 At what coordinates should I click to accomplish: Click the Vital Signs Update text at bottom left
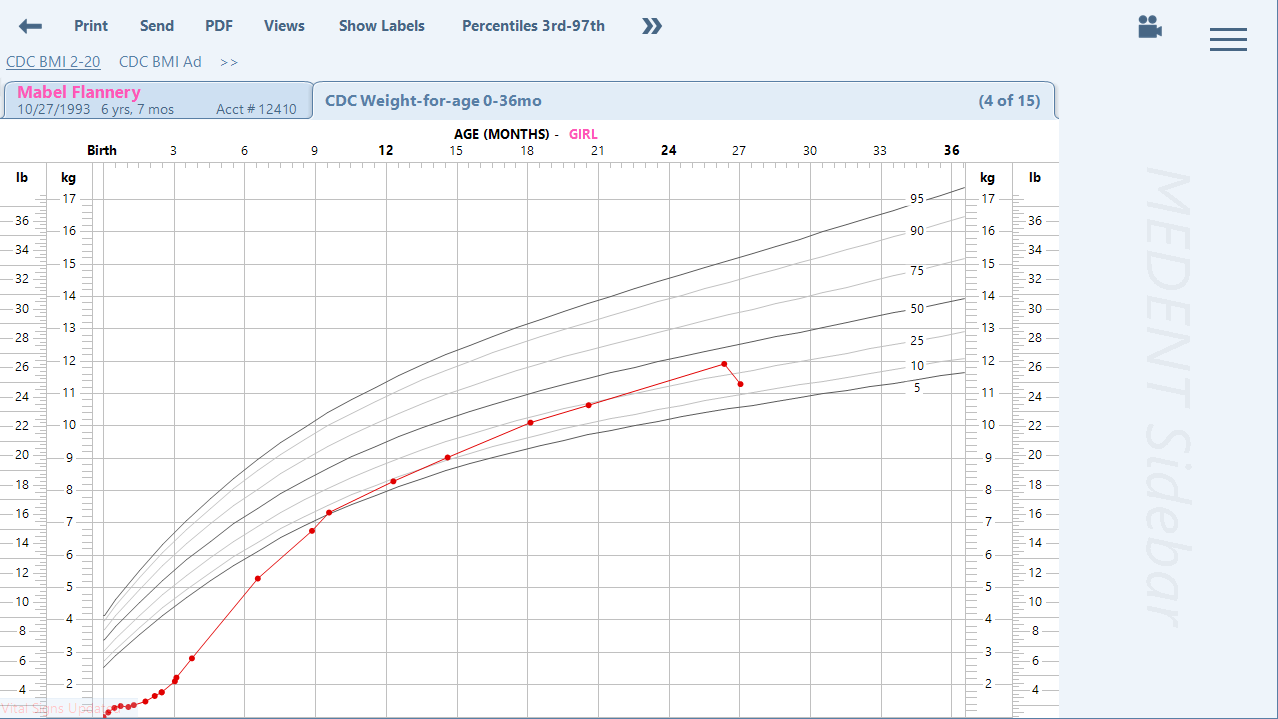coord(50,708)
